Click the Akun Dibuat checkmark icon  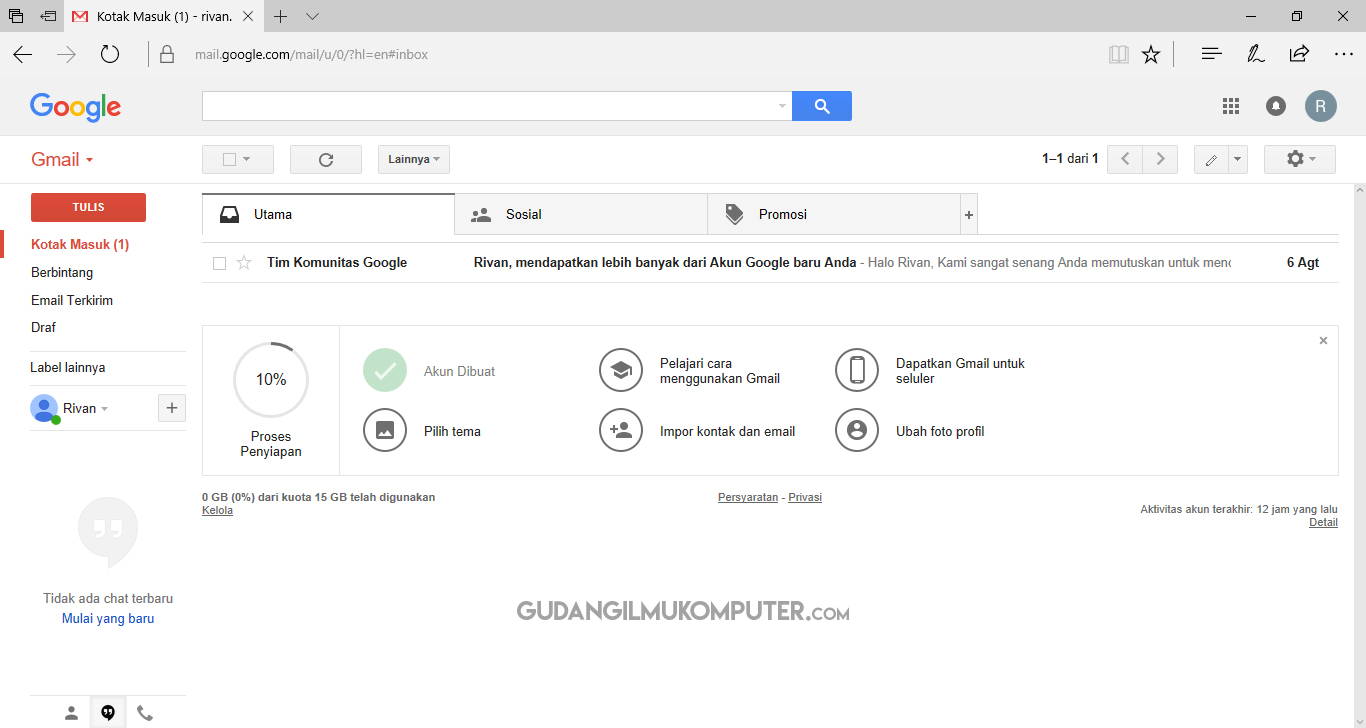tap(385, 370)
